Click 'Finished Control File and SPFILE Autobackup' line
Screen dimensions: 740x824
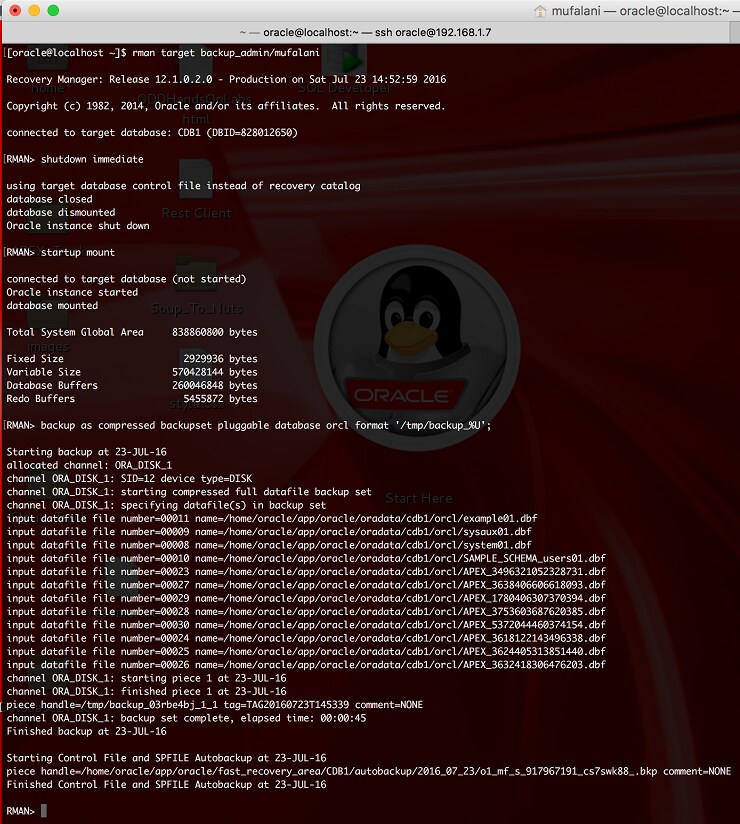point(167,785)
